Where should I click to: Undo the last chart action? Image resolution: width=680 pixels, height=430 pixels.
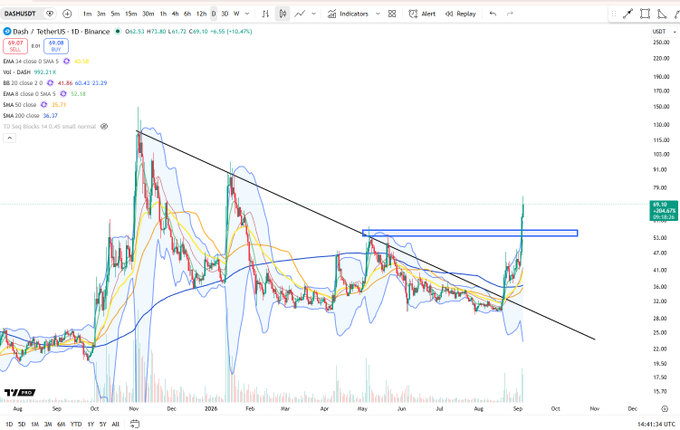point(493,14)
